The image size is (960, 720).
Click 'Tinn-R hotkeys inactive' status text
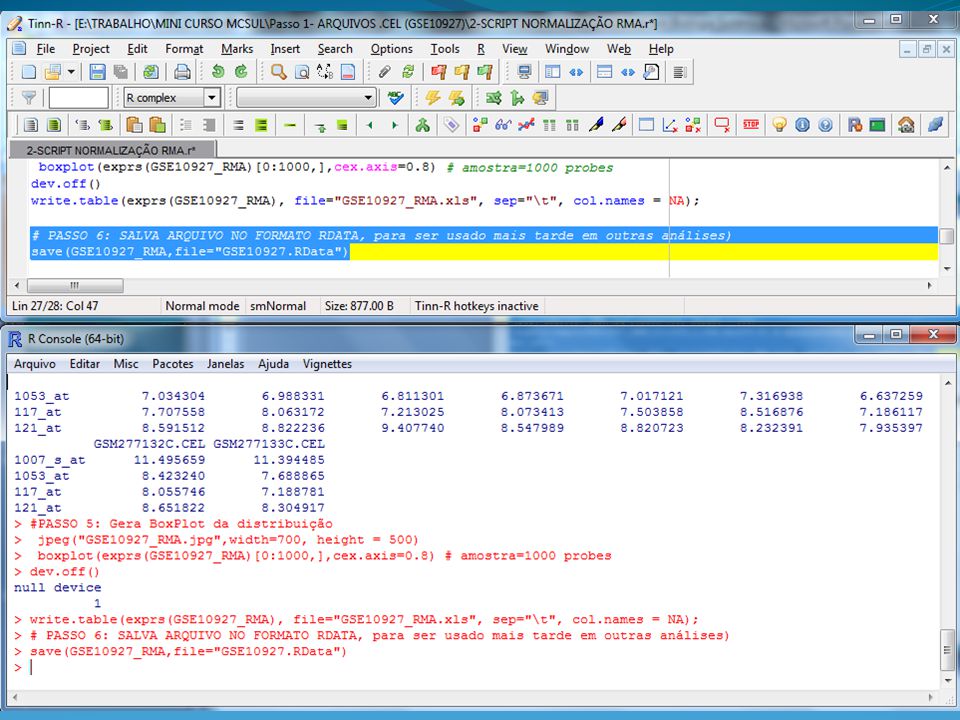(476, 306)
